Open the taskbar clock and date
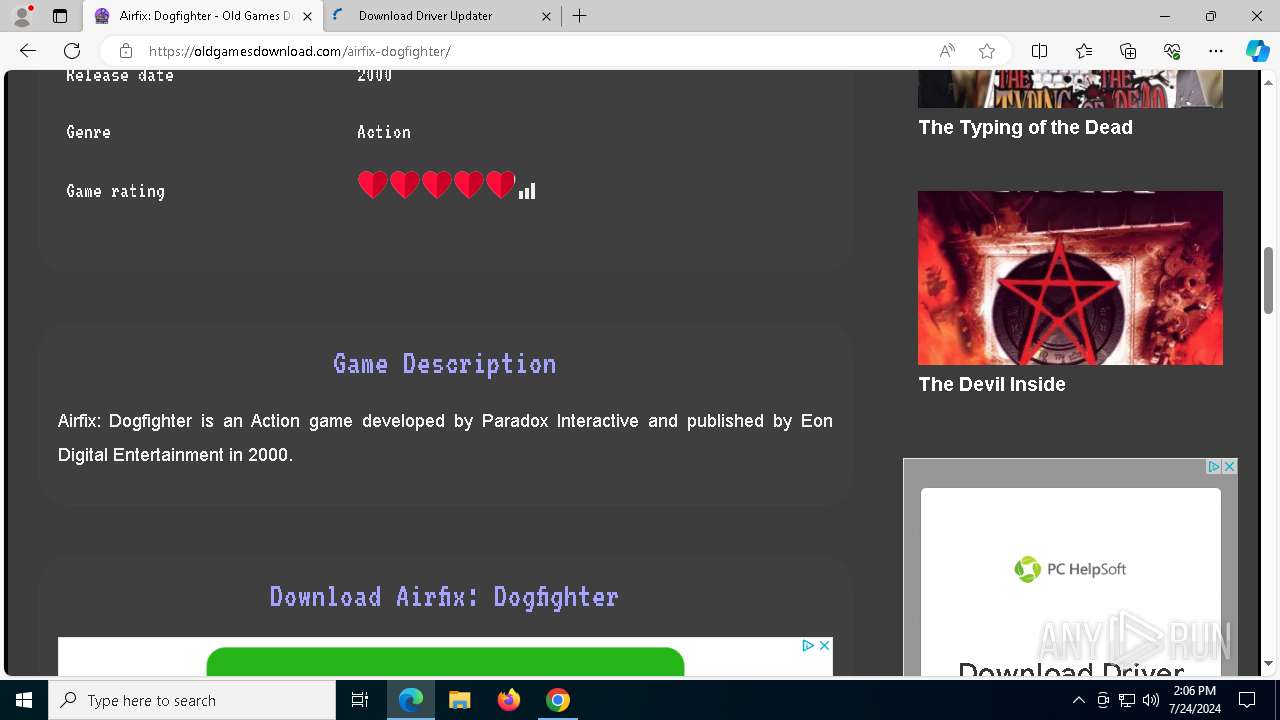1280x720 pixels. pyautogui.click(x=1195, y=700)
